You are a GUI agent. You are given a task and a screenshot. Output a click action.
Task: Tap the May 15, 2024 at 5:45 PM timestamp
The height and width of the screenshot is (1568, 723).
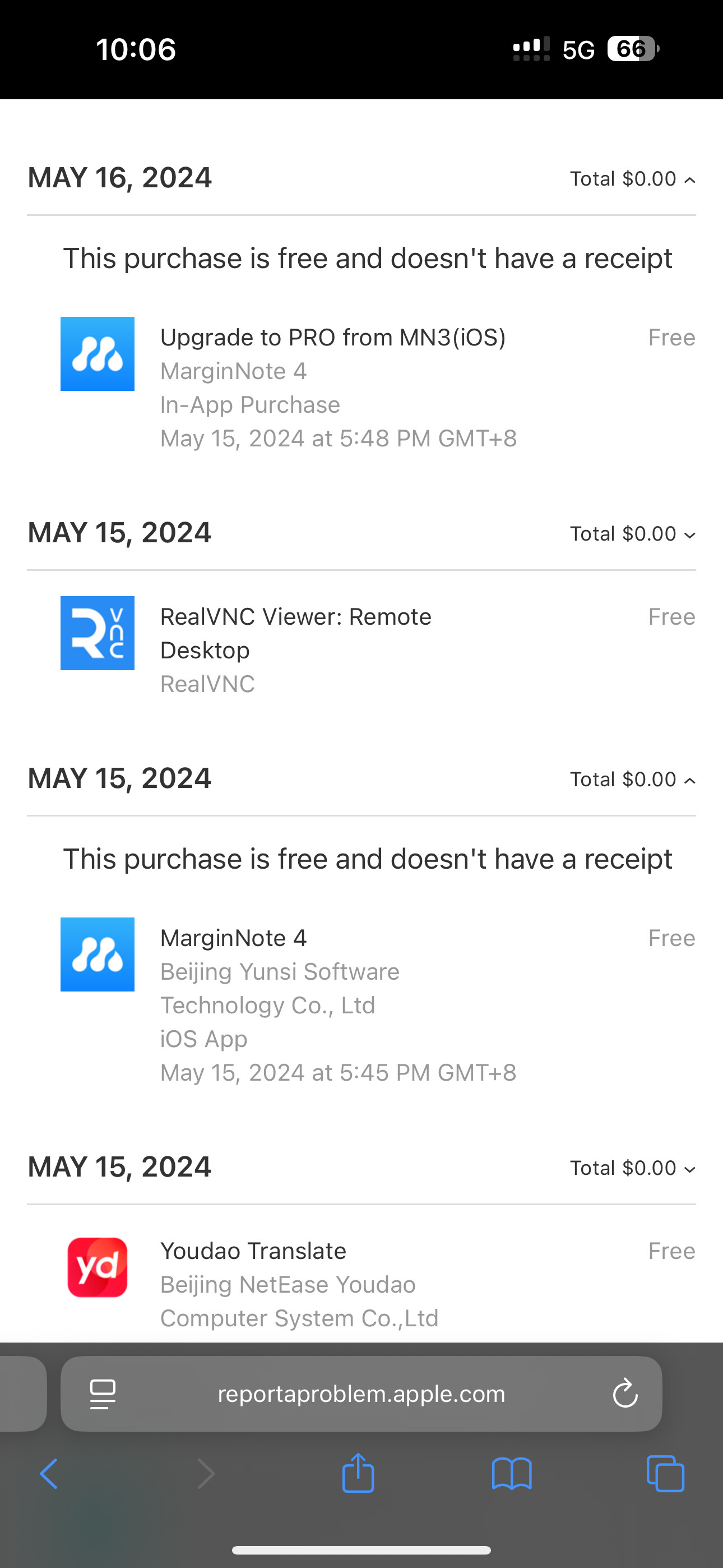click(339, 1072)
